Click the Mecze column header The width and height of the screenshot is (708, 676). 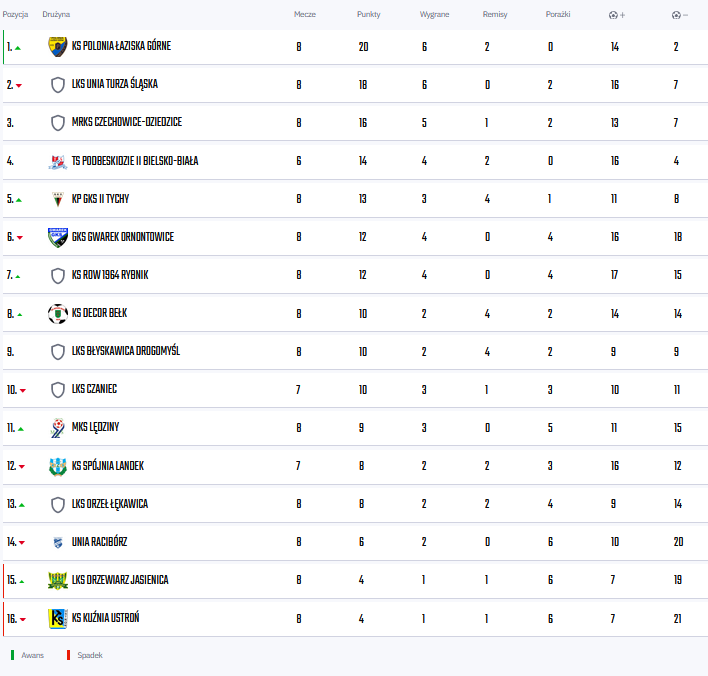tap(305, 14)
